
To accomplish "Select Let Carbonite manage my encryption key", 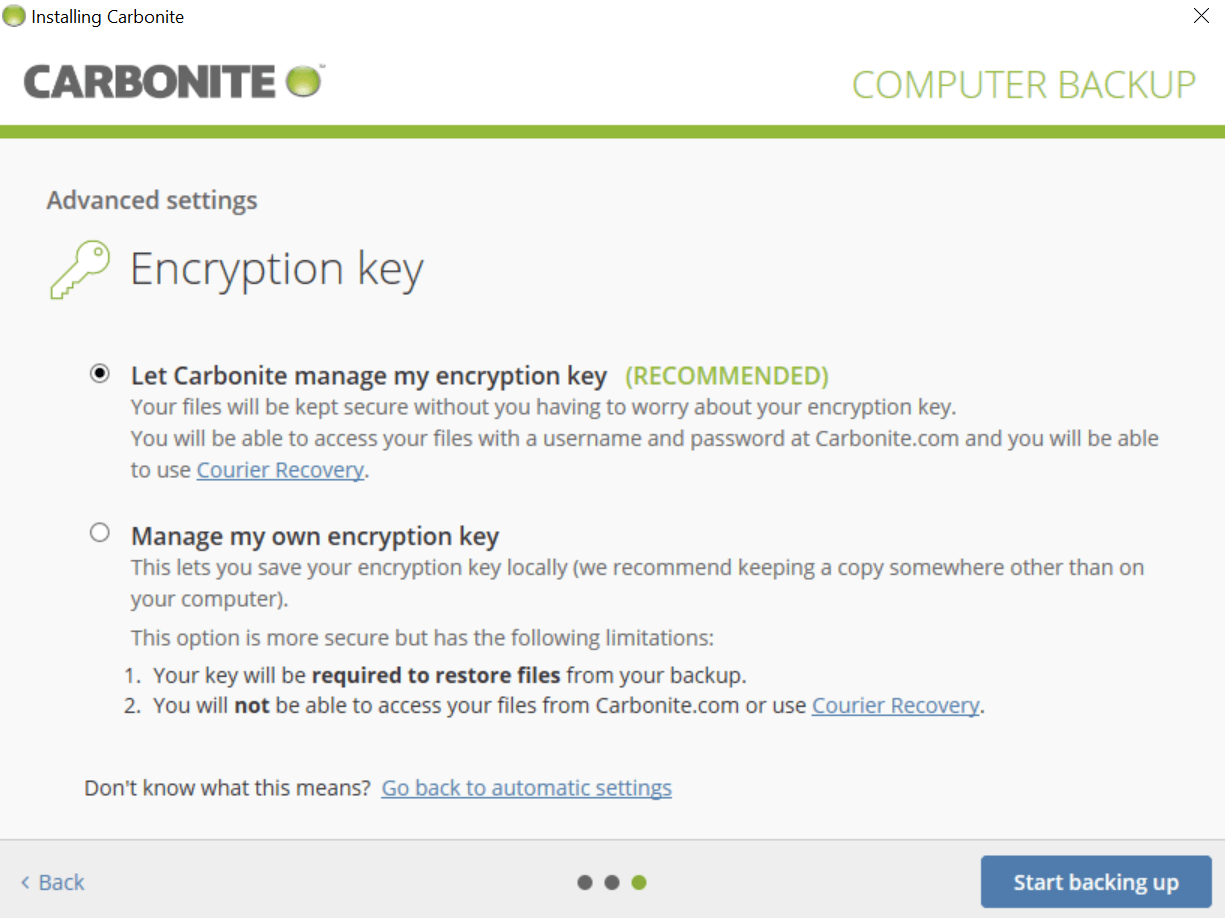I will pos(99,372).
